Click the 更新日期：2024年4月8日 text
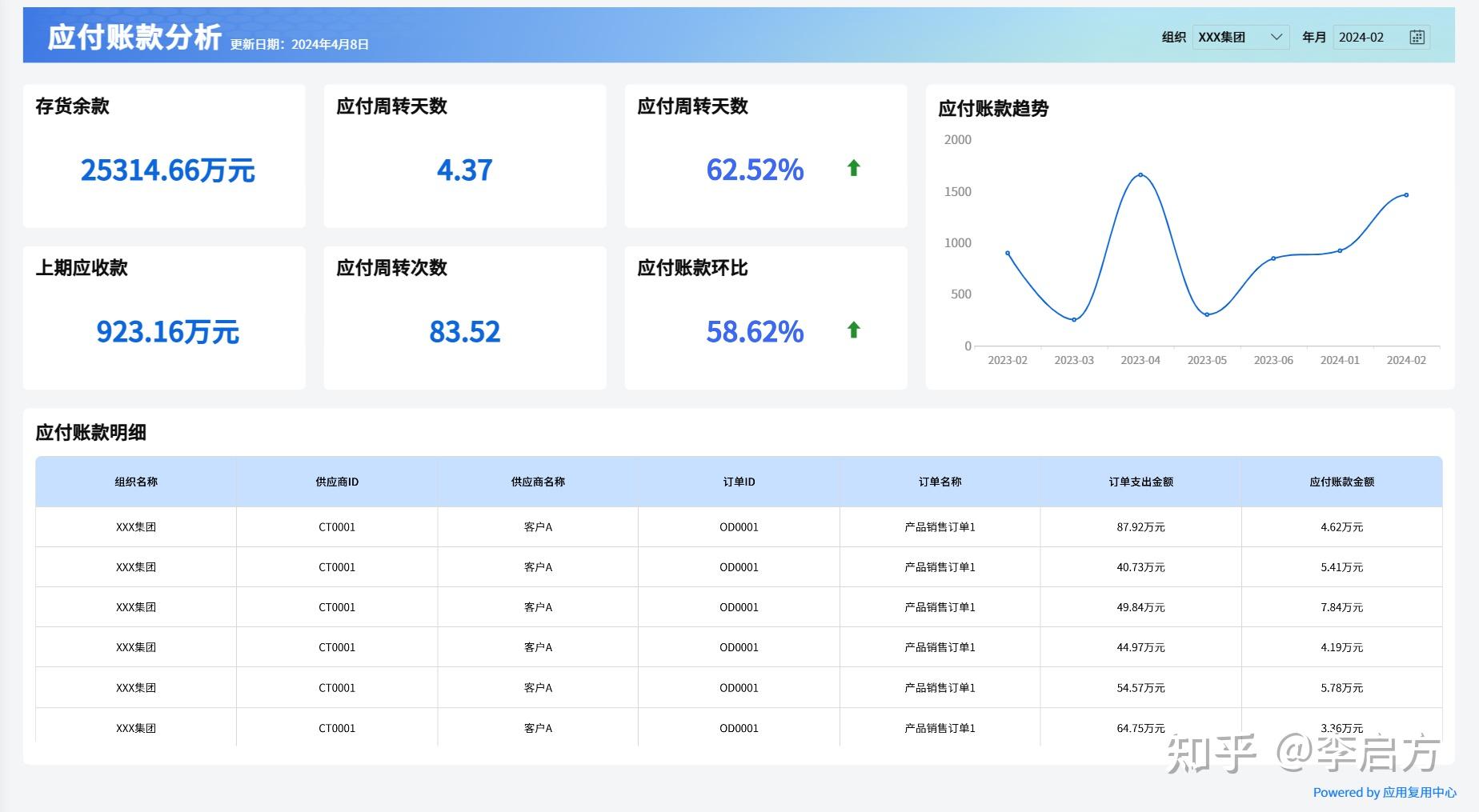1479x812 pixels. click(x=299, y=45)
